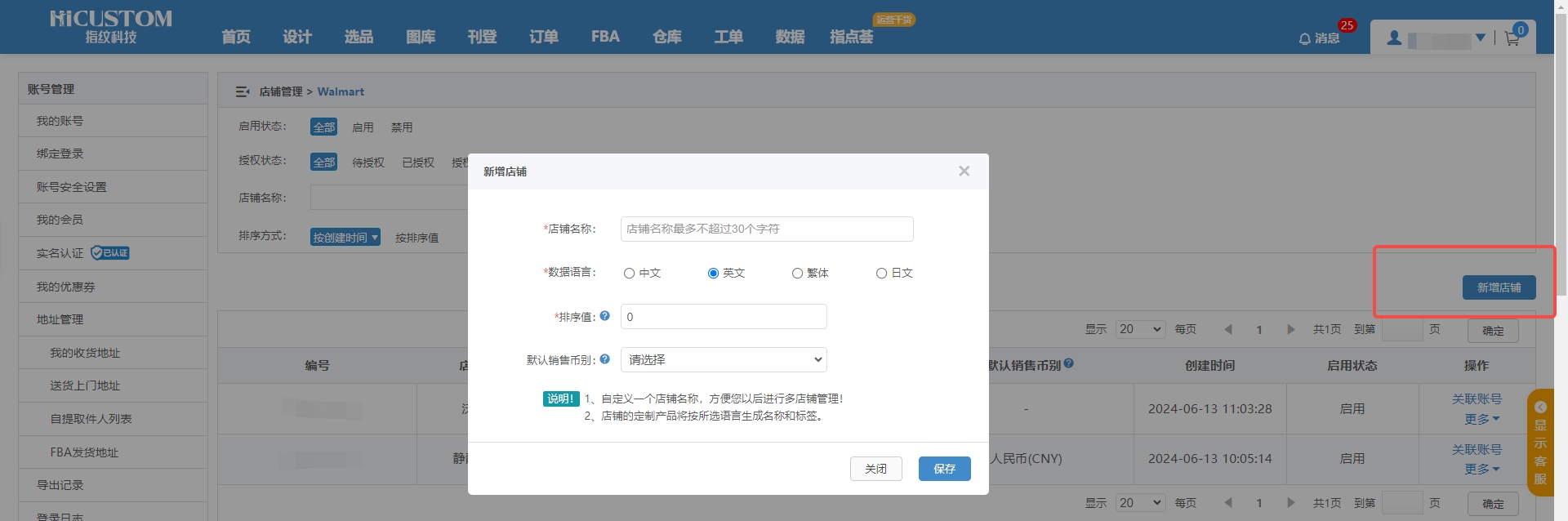Click the 关闭 button in dialog
Image resolution: width=1568 pixels, height=521 pixels.
(x=875, y=469)
